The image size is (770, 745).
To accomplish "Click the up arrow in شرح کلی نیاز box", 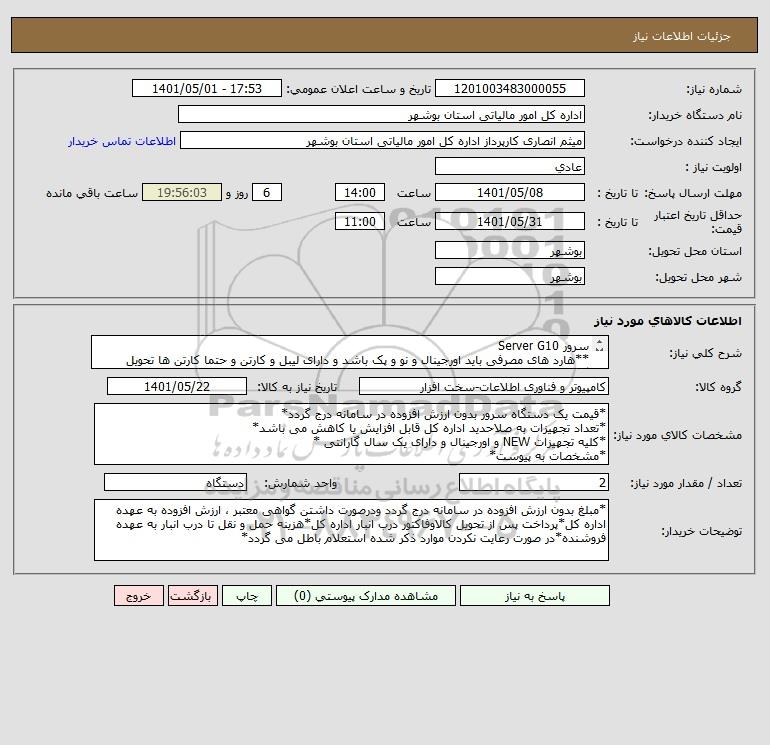I will [x=599, y=342].
